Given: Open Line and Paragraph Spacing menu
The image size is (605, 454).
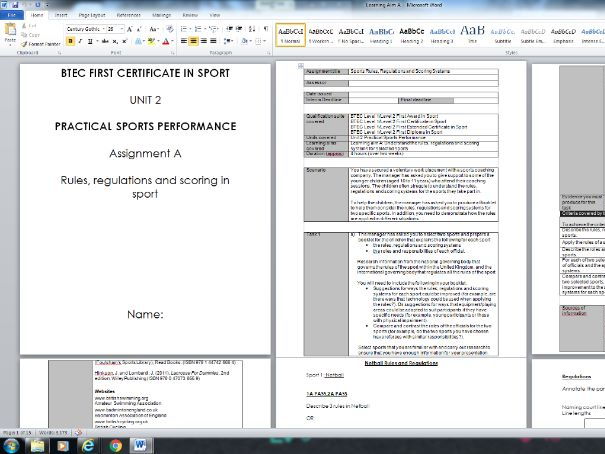Looking at the screenshot, I should pos(228,41).
